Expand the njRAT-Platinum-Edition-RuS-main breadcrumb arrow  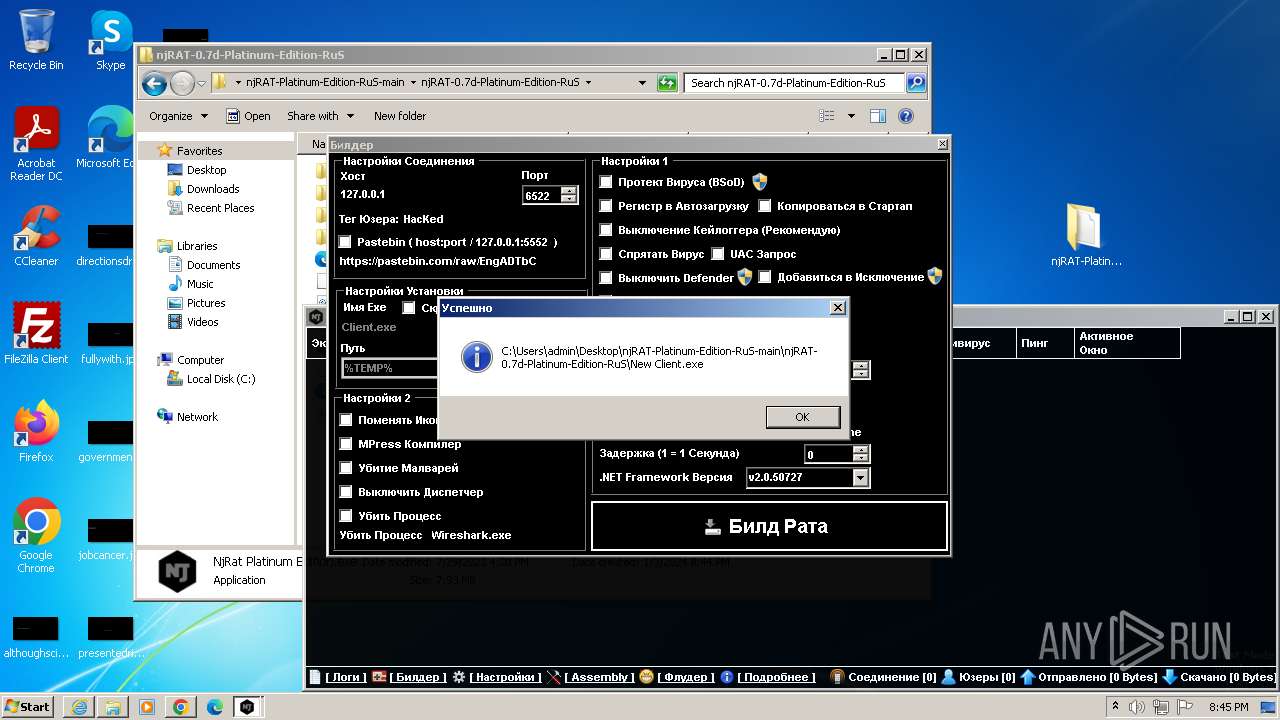(412, 83)
